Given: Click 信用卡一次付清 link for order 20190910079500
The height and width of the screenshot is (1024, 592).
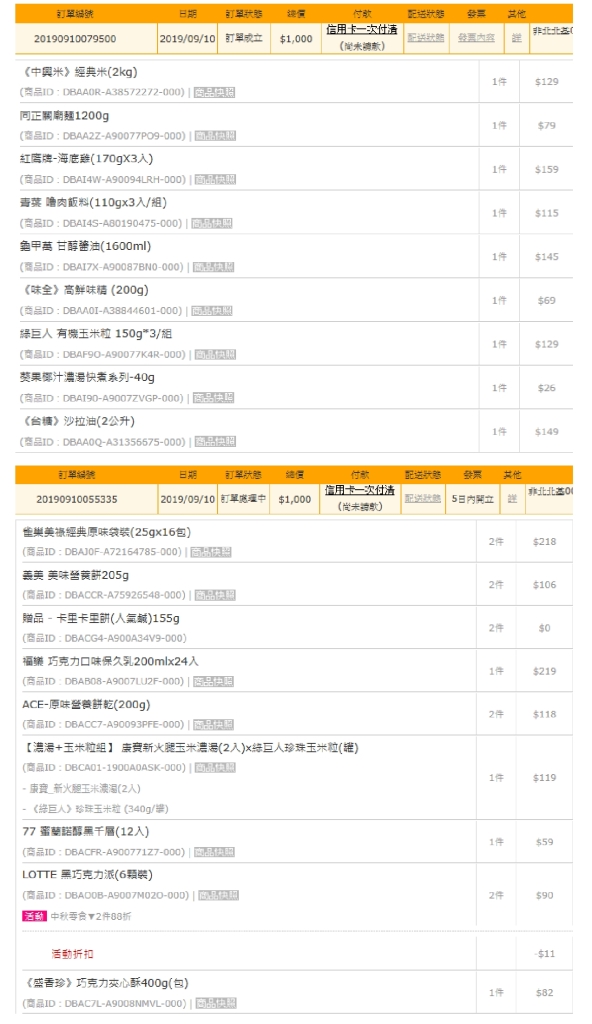Looking at the screenshot, I should tap(361, 30).
